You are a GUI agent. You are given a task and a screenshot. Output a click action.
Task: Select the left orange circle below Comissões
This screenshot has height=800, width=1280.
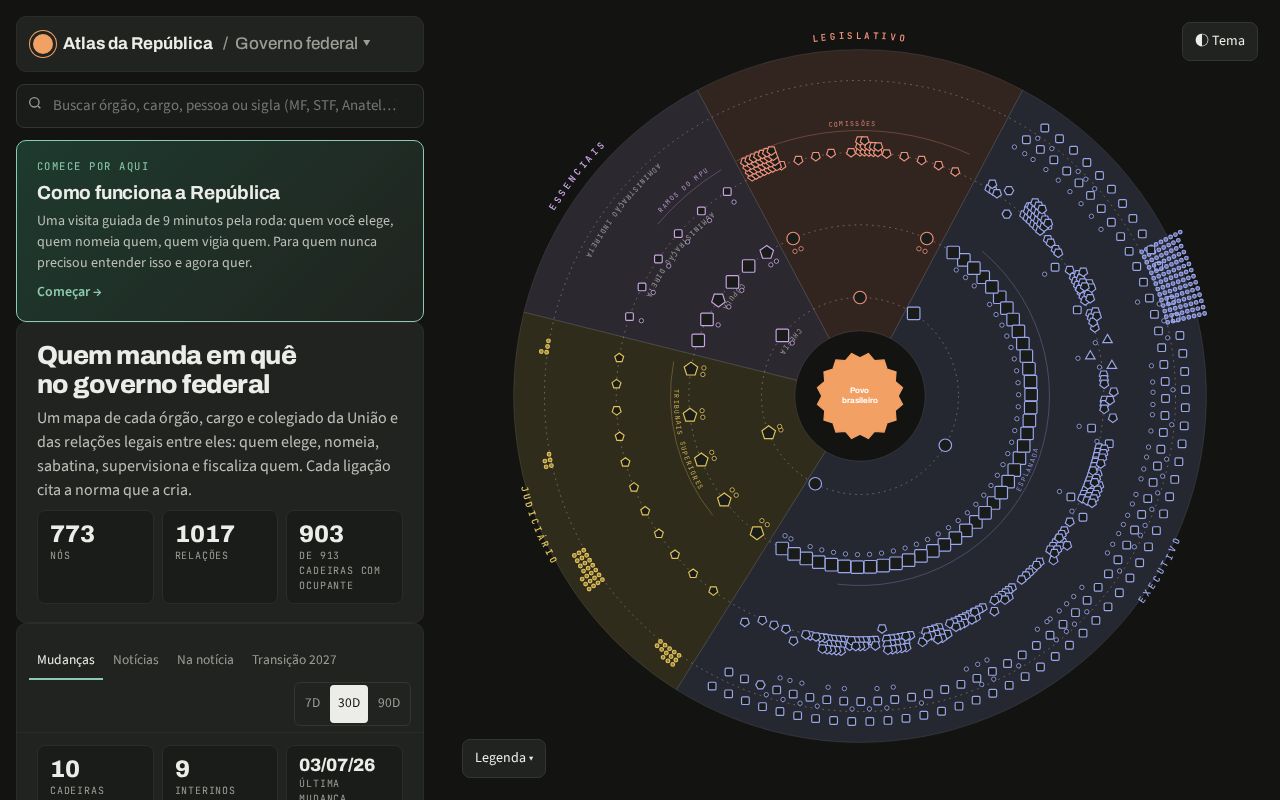[x=793, y=239]
